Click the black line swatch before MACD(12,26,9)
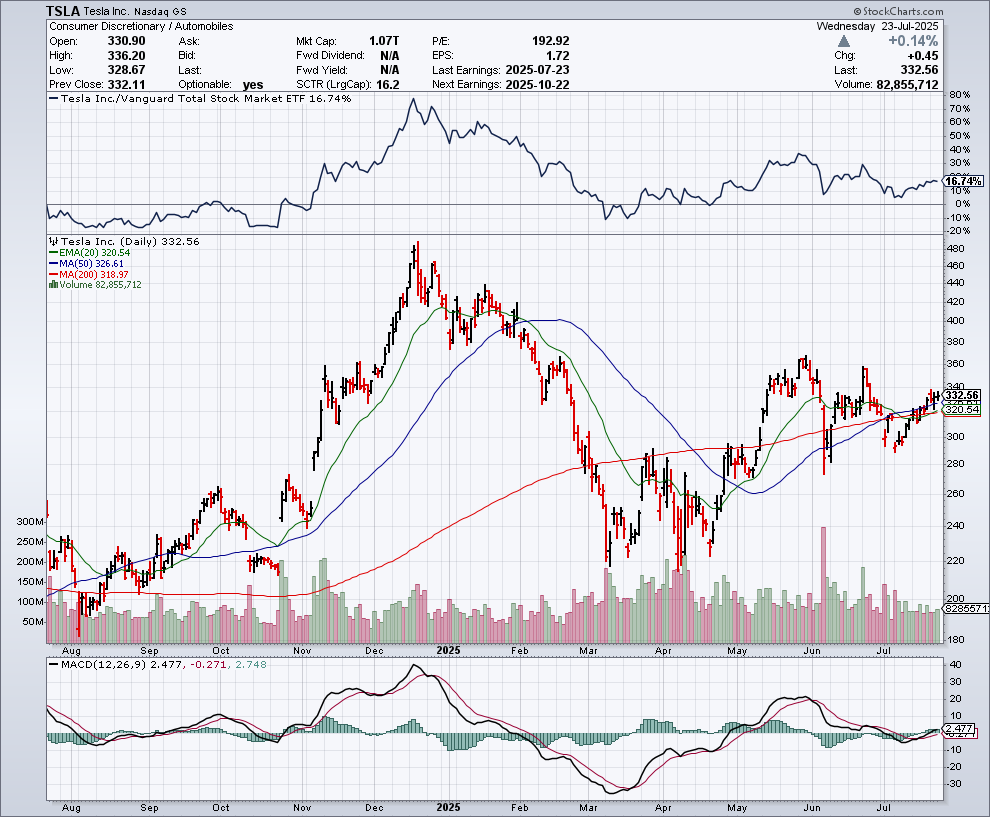The height and width of the screenshot is (817, 990). (x=53, y=665)
